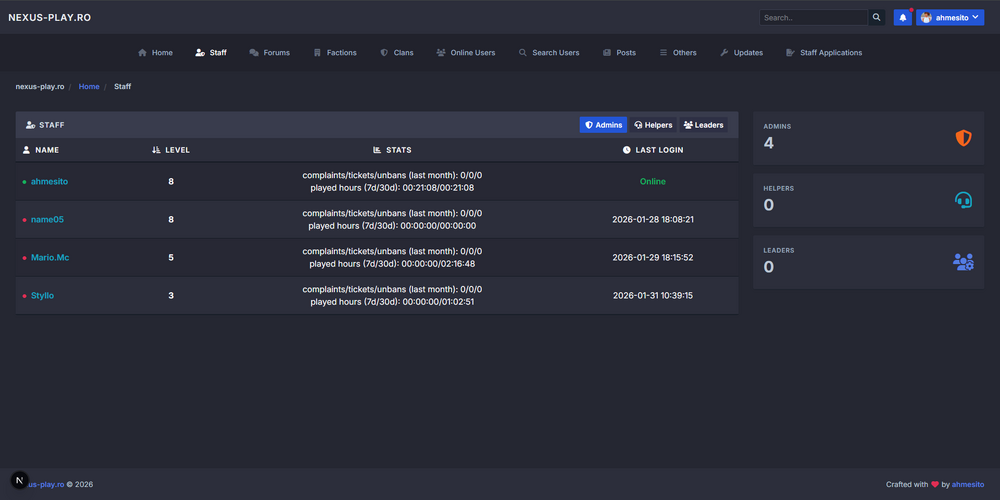Viewport: 1000px width, 500px height.
Task: Click Styllo played hours 00:00:00/01:02:51
Action: coord(392,302)
